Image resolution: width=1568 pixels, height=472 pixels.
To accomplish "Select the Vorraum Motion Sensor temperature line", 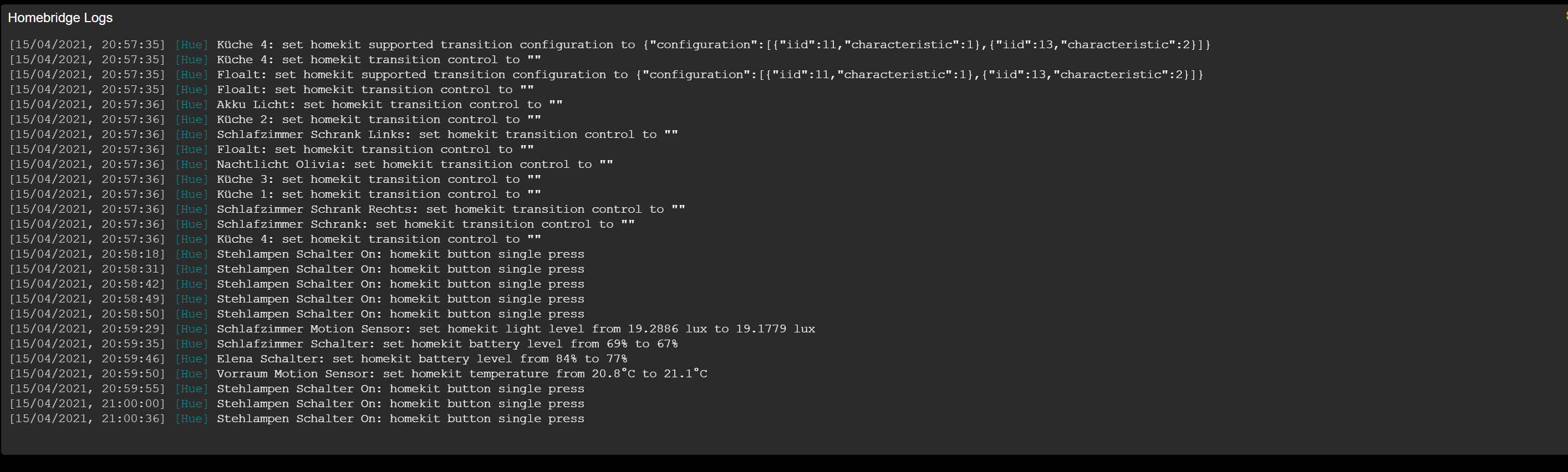I will pyautogui.click(x=461, y=373).
